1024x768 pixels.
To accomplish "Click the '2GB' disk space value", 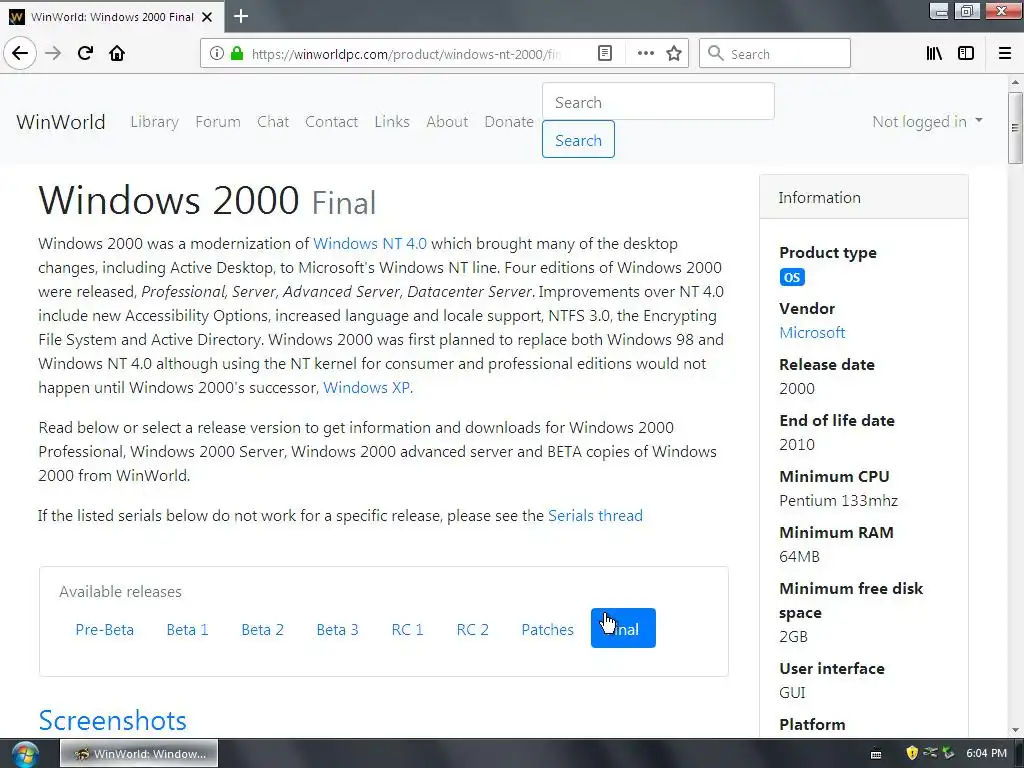I will coord(793,636).
